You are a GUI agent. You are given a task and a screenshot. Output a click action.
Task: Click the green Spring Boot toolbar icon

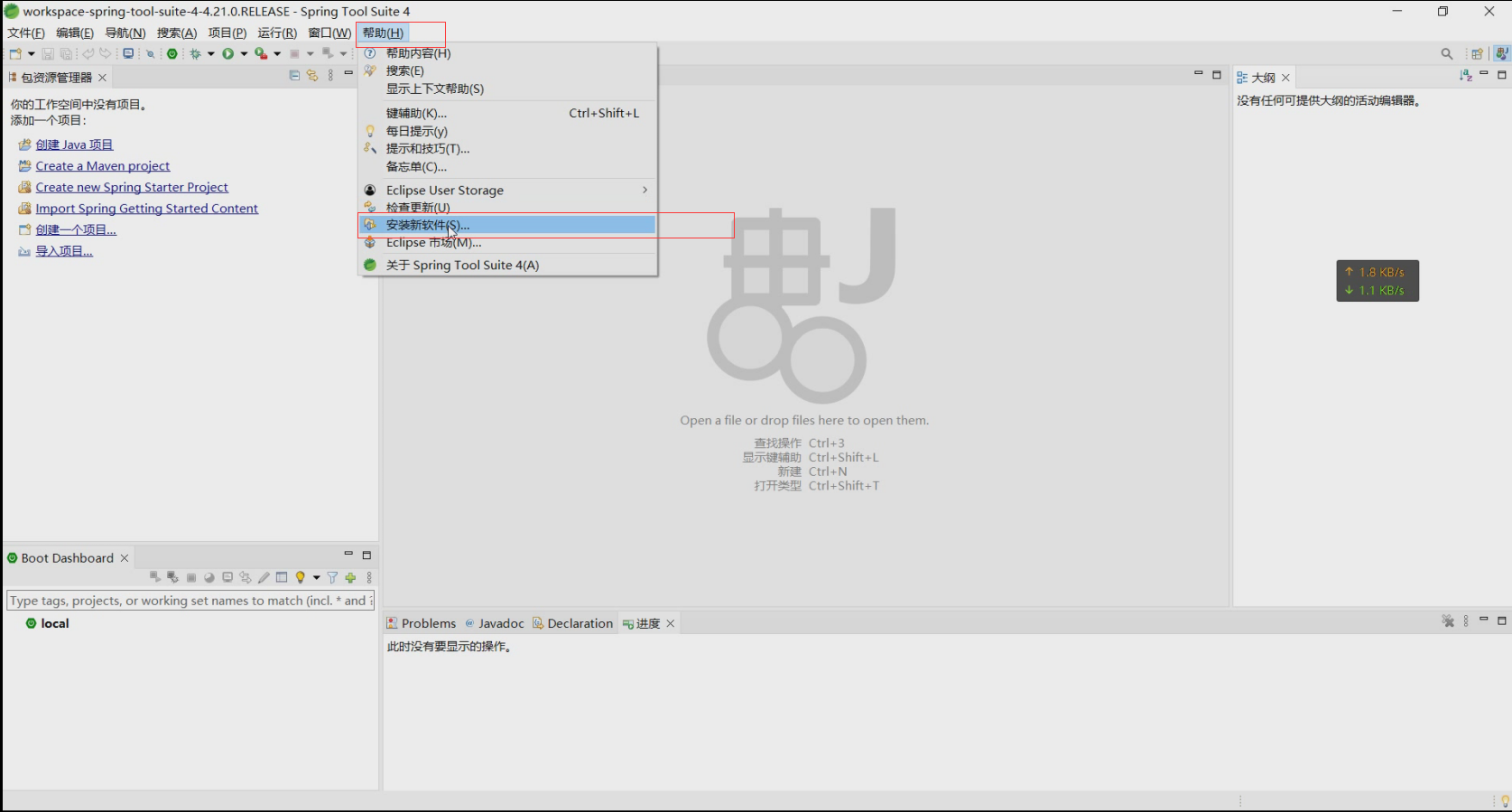pyautogui.click(x=172, y=54)
